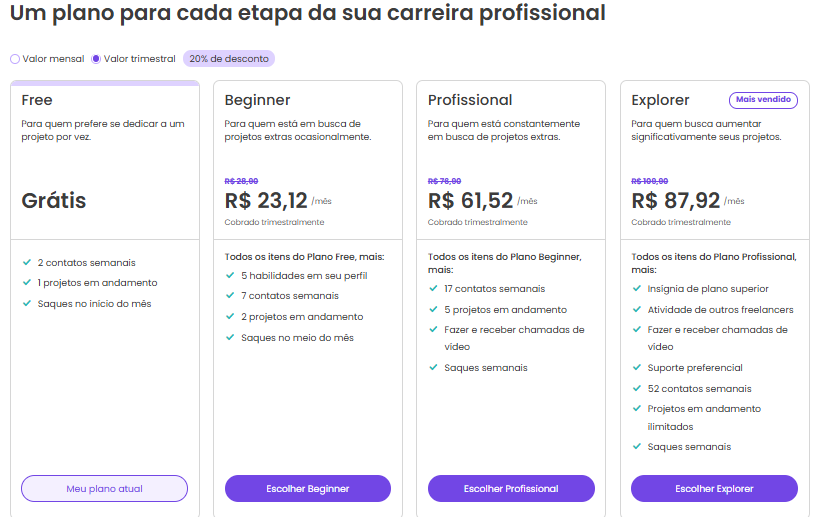Image resolution: width=815 pixels, height=517 pixels.
Task: Click checkmark next to 17 contatos semanais
Action: tap(434, 289)
